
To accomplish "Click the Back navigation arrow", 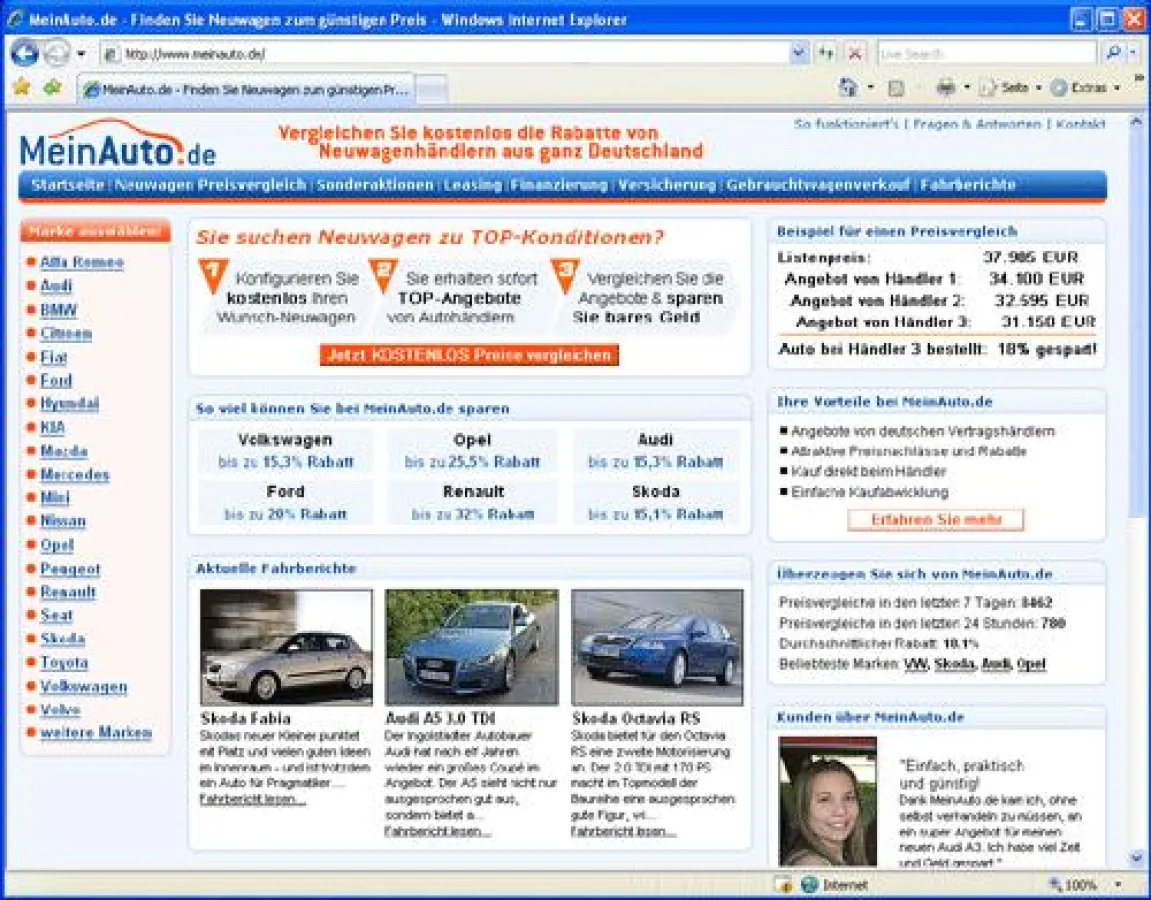I will (24, 52).
